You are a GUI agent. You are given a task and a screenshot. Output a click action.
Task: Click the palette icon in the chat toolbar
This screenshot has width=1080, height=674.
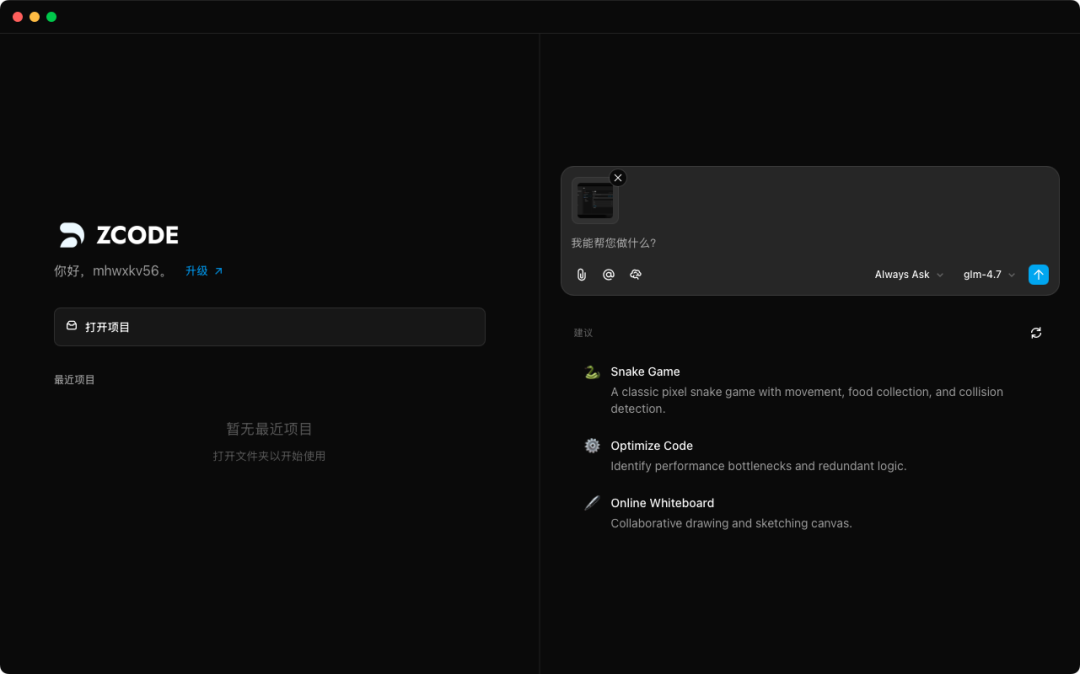635,275
